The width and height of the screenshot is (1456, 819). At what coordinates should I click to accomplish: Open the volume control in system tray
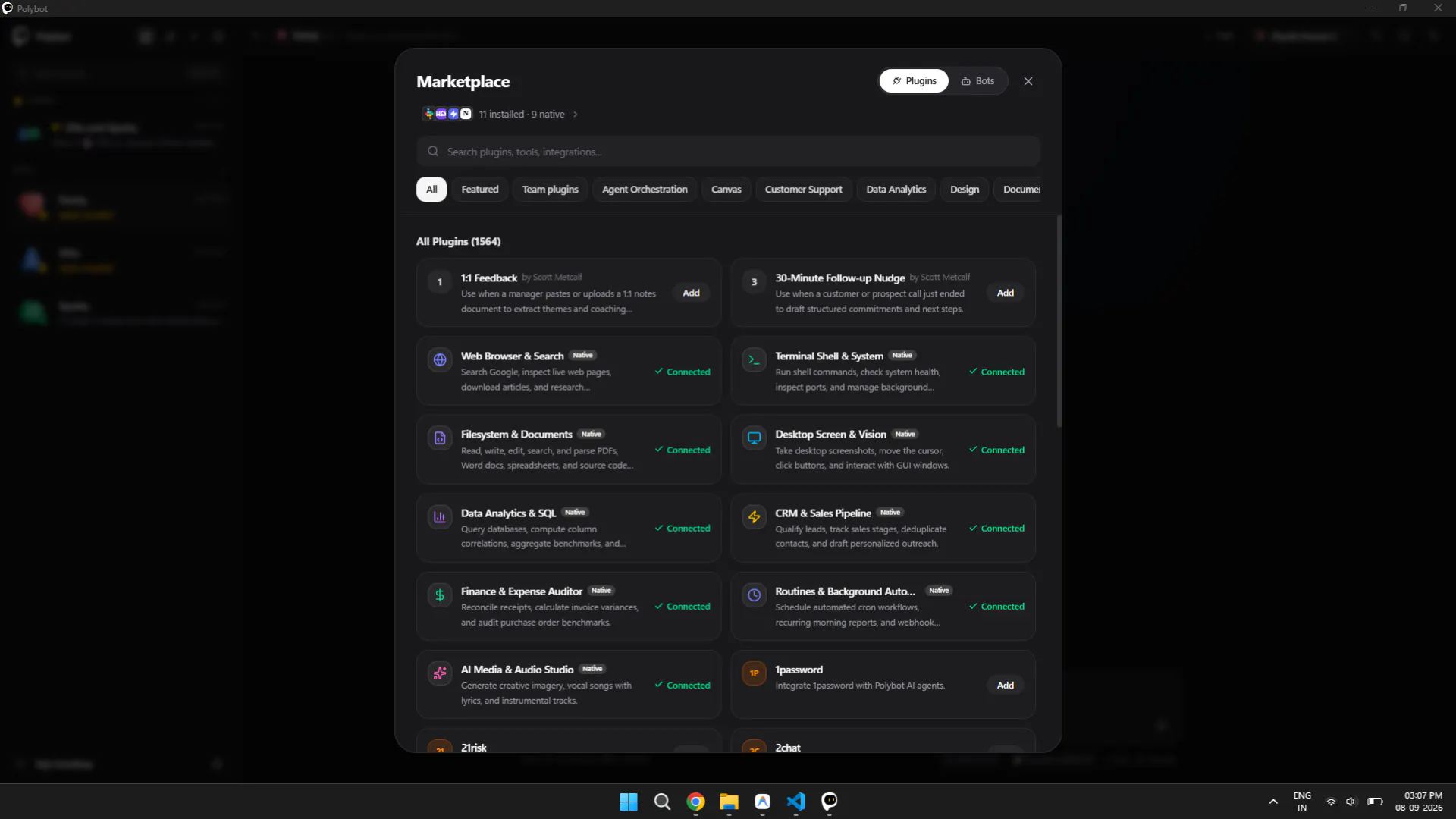[x=1351, y=802]
